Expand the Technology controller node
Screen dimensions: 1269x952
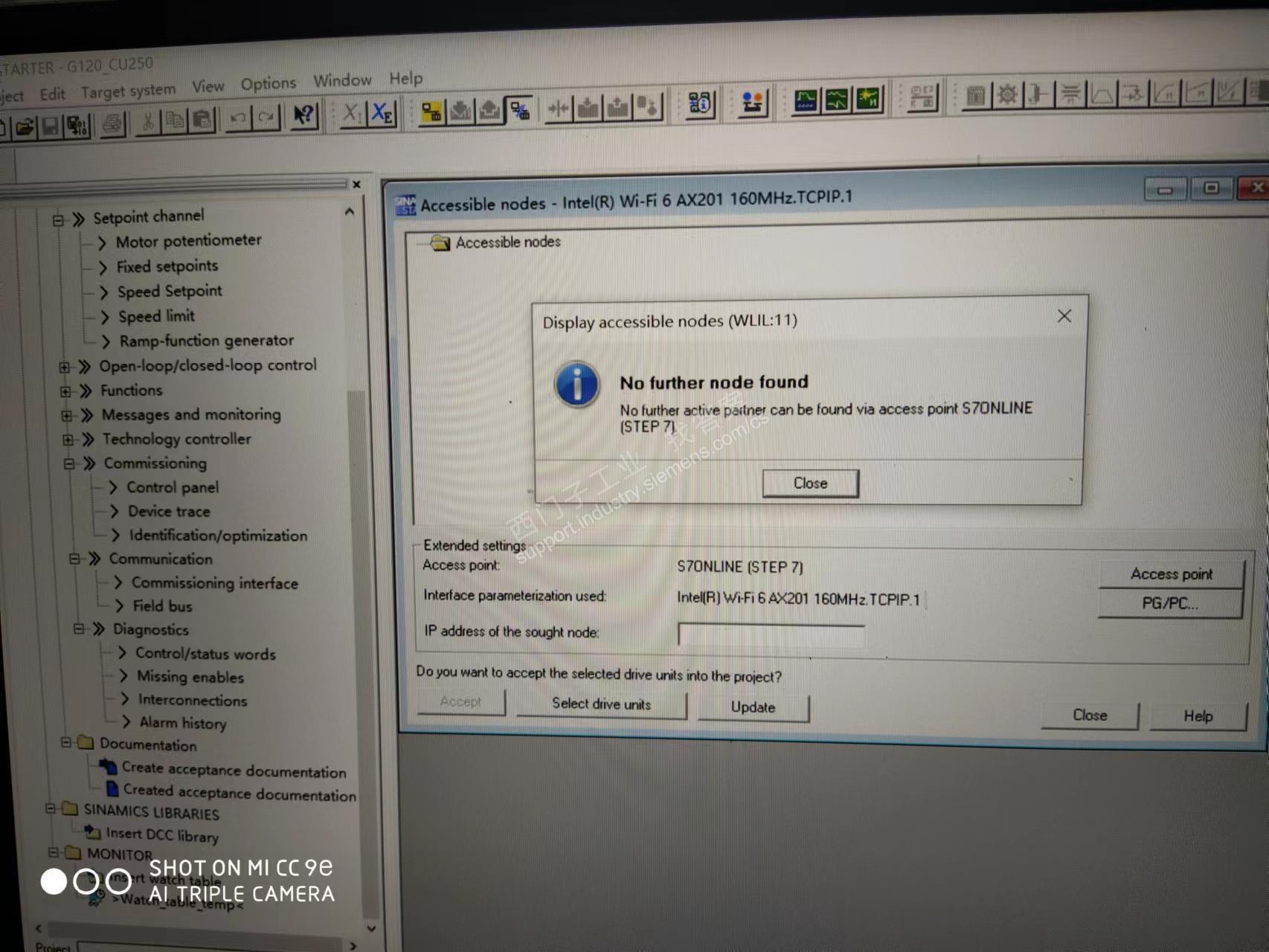coord(68,440)
